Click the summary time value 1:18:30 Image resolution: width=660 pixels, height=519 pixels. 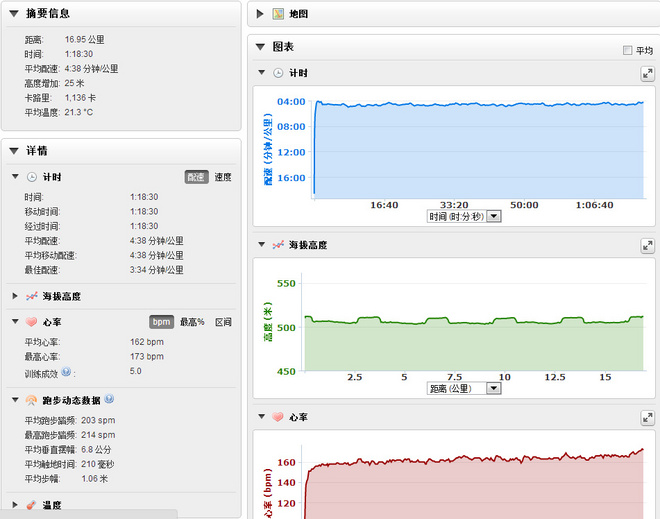click(x=79, y=54)
